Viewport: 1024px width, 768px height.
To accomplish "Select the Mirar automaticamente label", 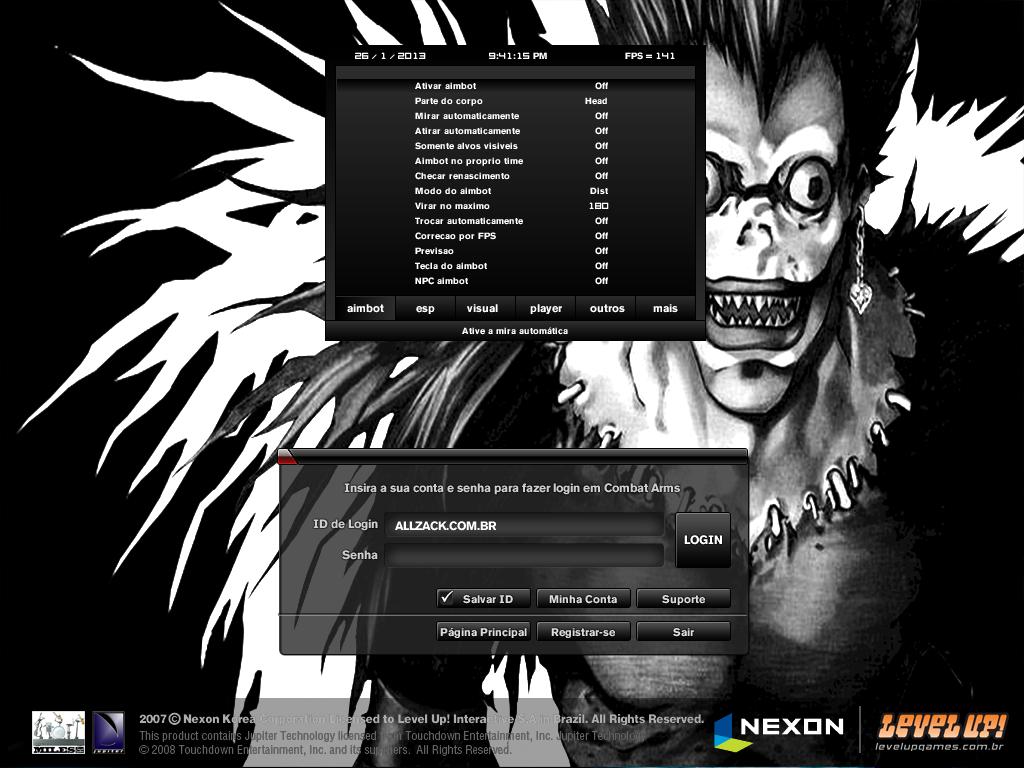I will click(467, 116).
